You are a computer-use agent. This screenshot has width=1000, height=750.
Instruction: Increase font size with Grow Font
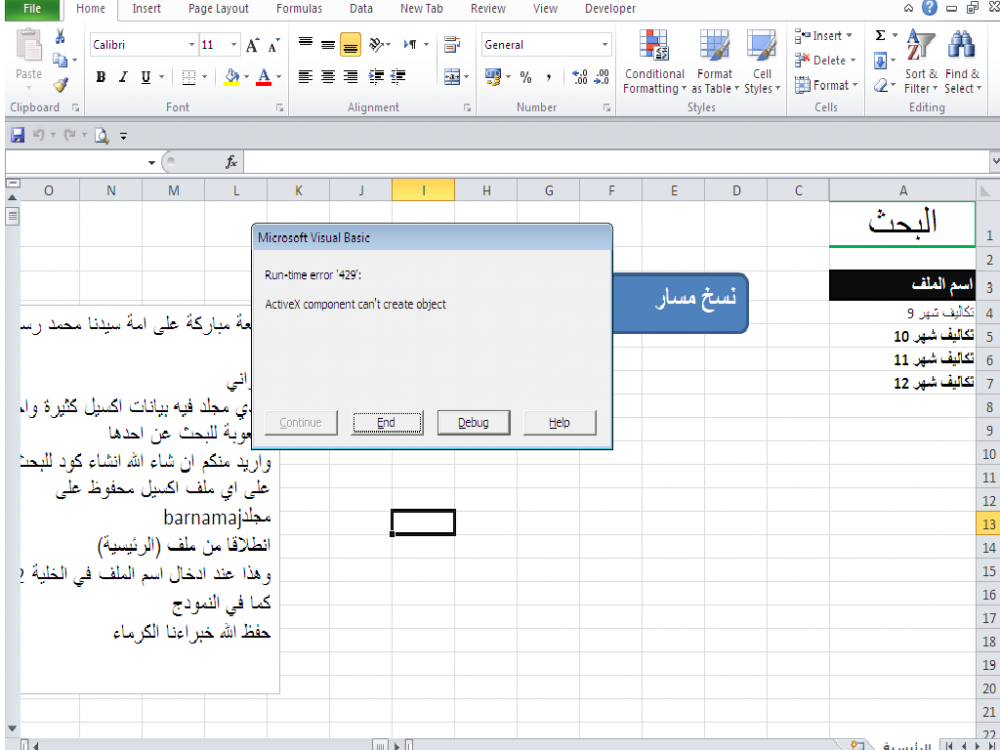[x=253, y=45]
